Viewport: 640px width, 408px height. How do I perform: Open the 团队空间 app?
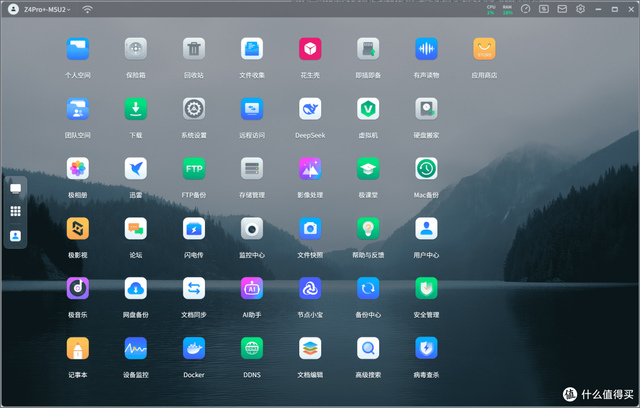[78, 109]
